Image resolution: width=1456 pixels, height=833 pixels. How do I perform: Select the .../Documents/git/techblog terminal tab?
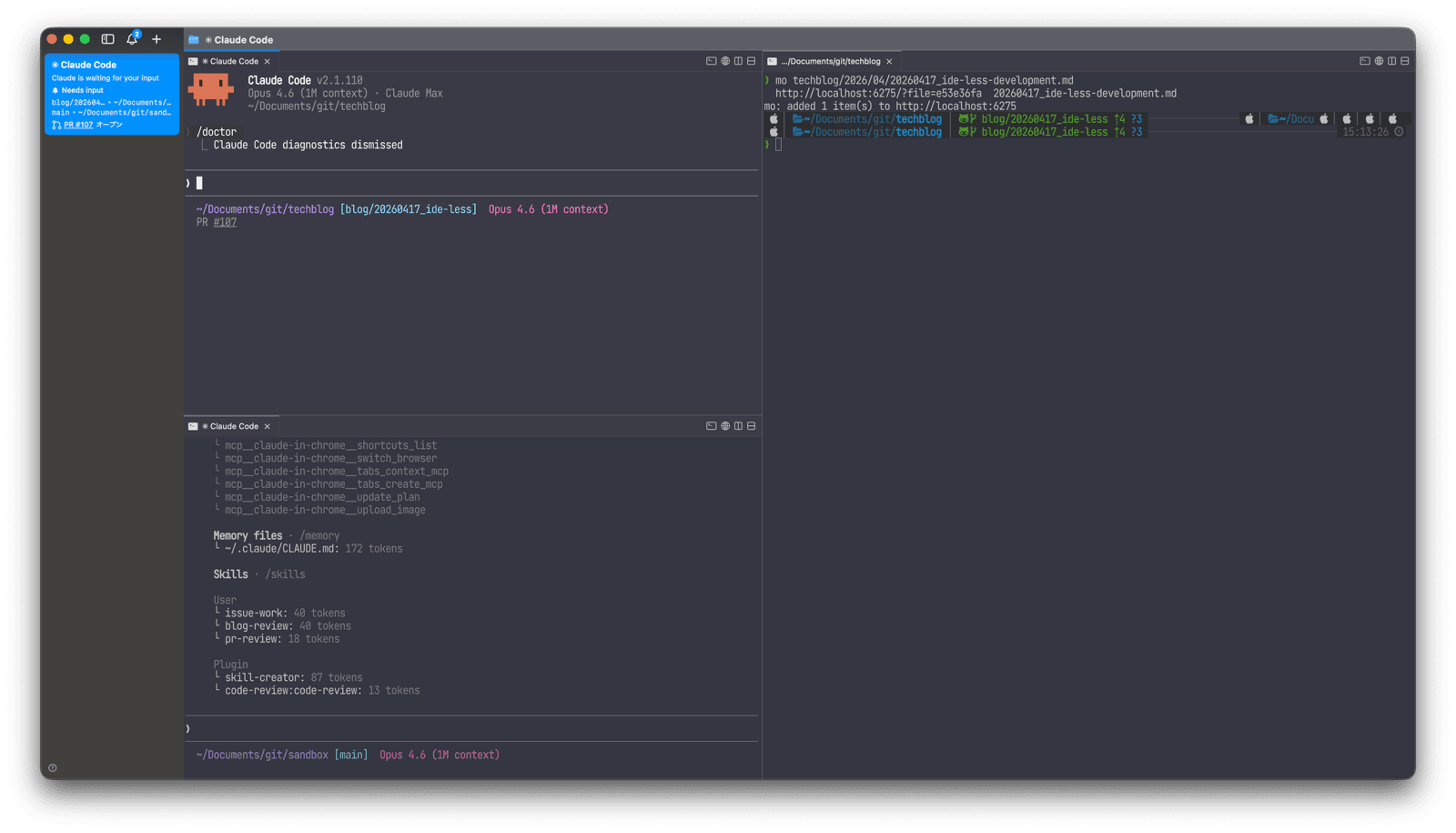834,62
